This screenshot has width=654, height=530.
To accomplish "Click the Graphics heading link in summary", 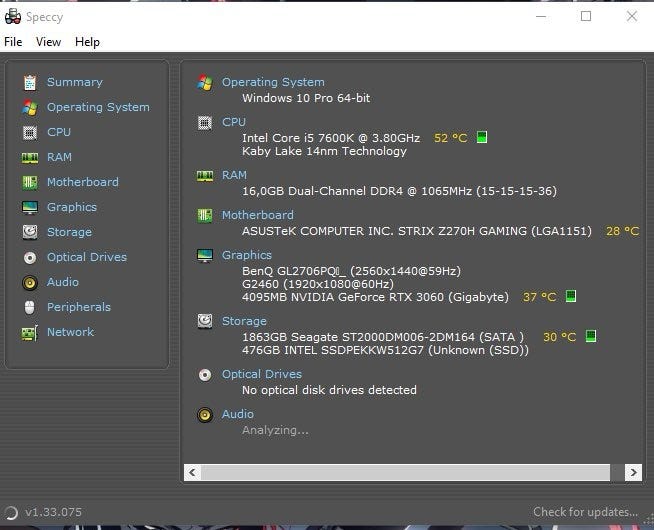I will 247,255.
